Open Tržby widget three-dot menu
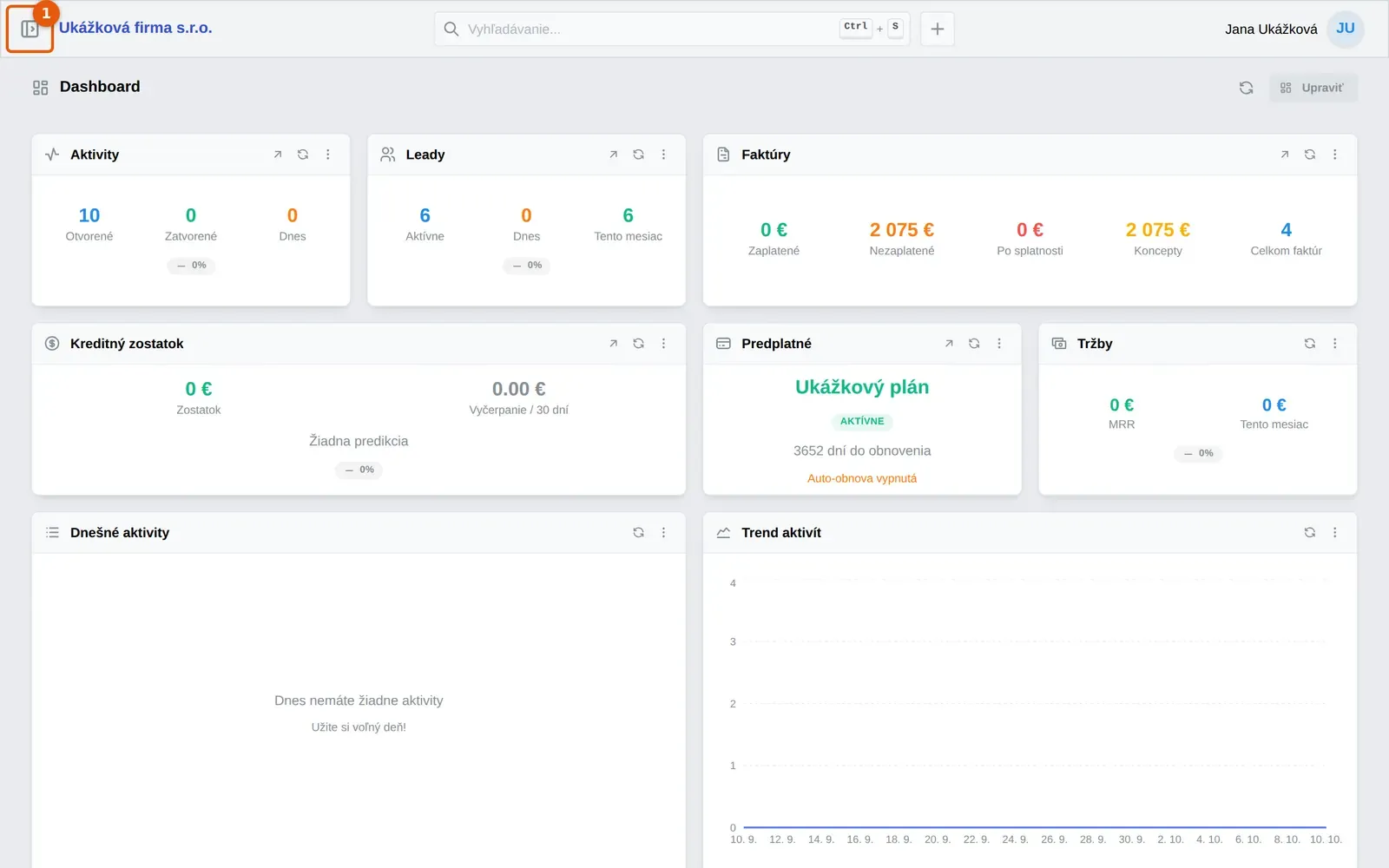This screenshot has width=1389, height=868. coord(1335,344)
